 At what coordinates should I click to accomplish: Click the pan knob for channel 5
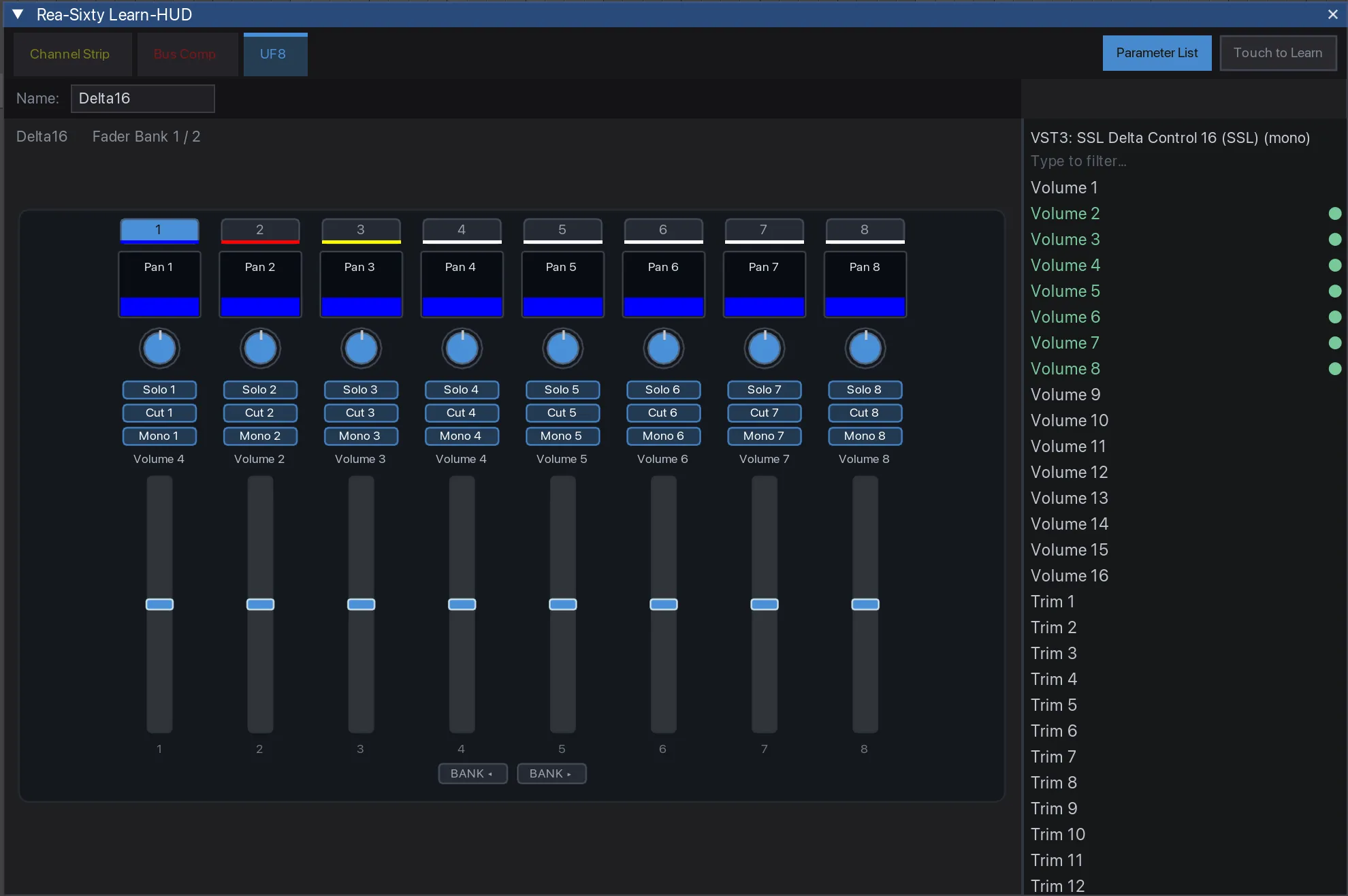pyautogui.click(x=563, y=349)
